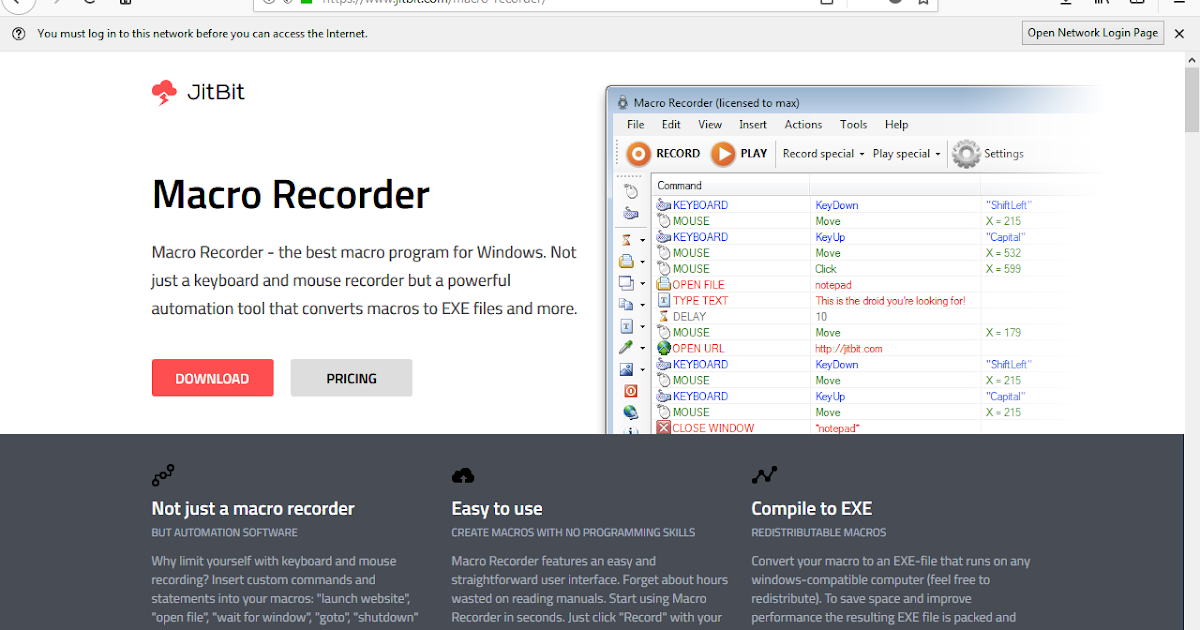The height and width of the screenshot is (630, 1200).
Task: Click Open Network Login Page button
Action: pyautogui.click(x=1093, y=33)
